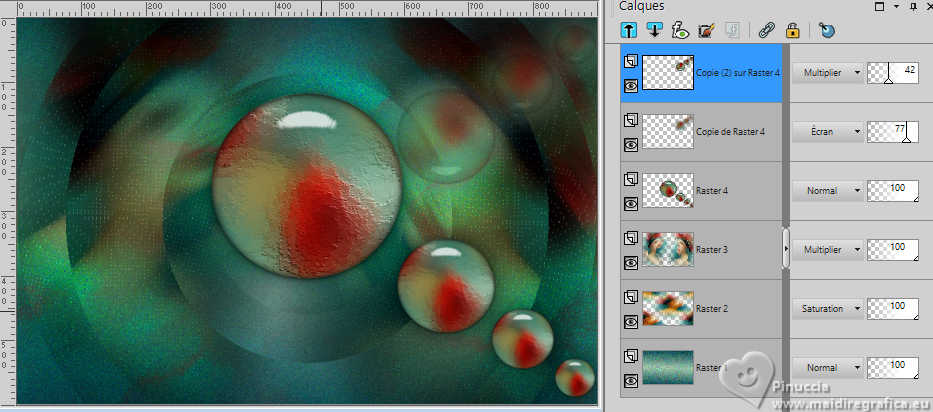Select the Copie de Raster 4 thumbnail

[668, 132]
